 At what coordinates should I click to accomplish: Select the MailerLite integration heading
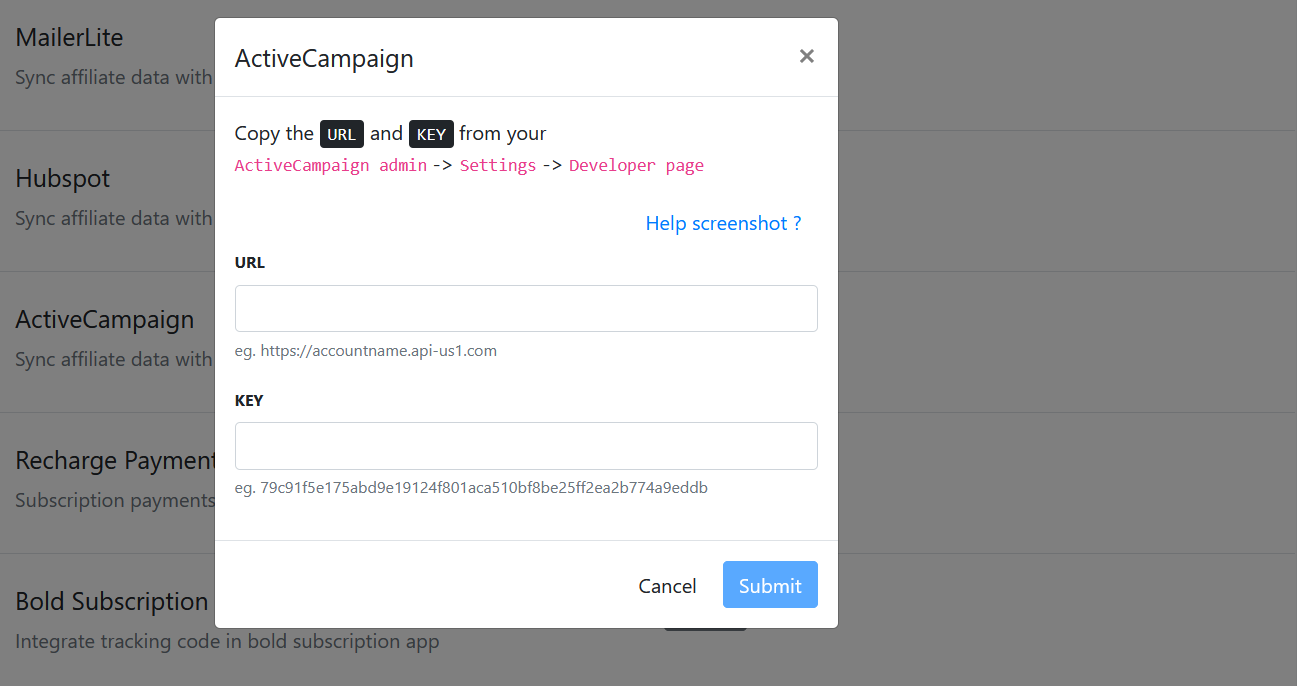coord(70,38)
